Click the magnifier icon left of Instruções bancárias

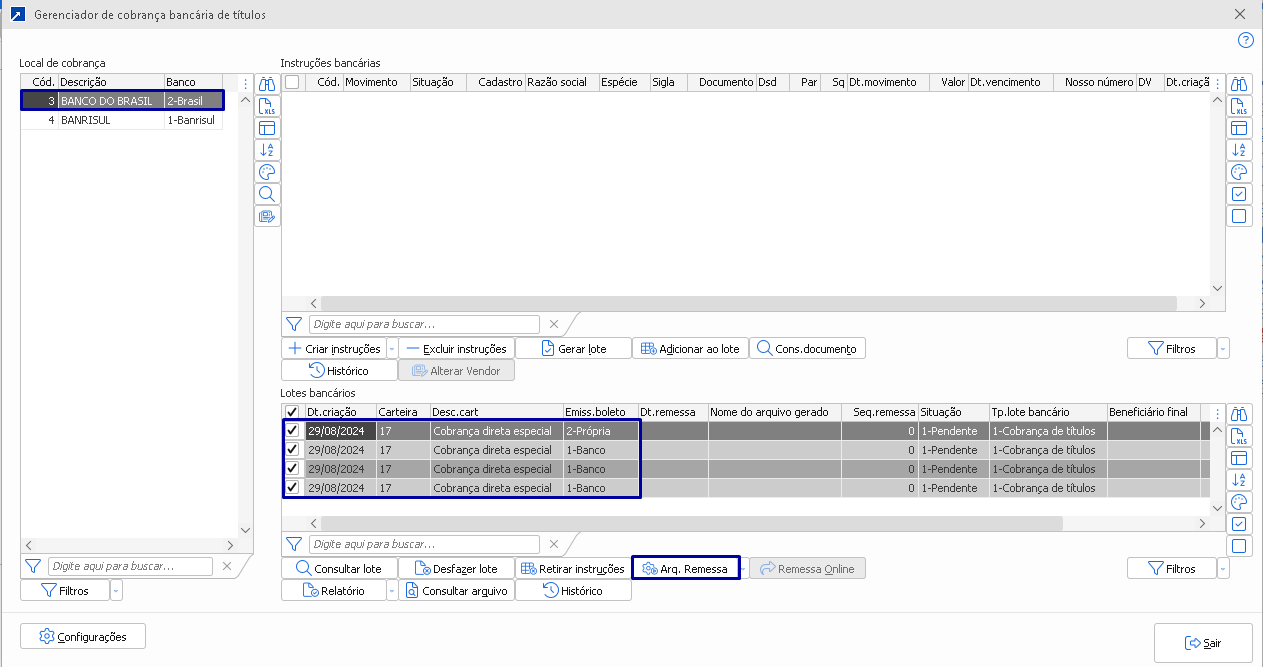[267, 194]
